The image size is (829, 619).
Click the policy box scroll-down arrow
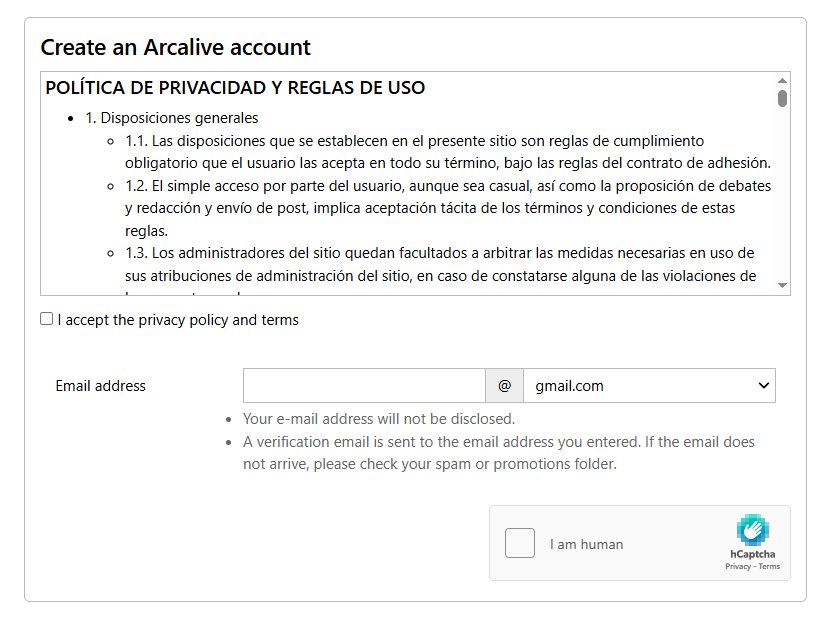pyautogui.click(x=782, y=285)
